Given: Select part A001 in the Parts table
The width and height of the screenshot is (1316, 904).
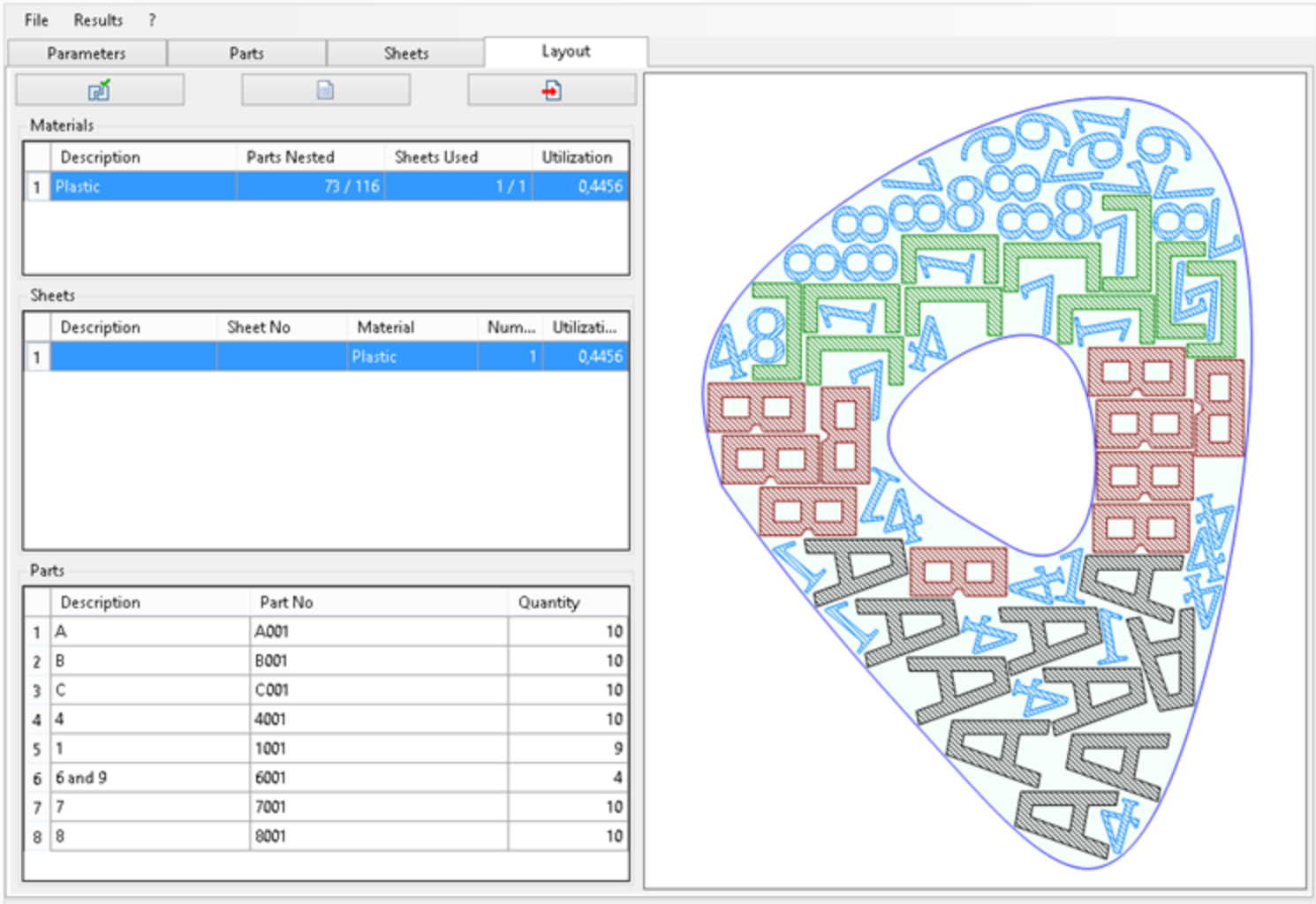Looking at the screenshot, I should 327,631.
